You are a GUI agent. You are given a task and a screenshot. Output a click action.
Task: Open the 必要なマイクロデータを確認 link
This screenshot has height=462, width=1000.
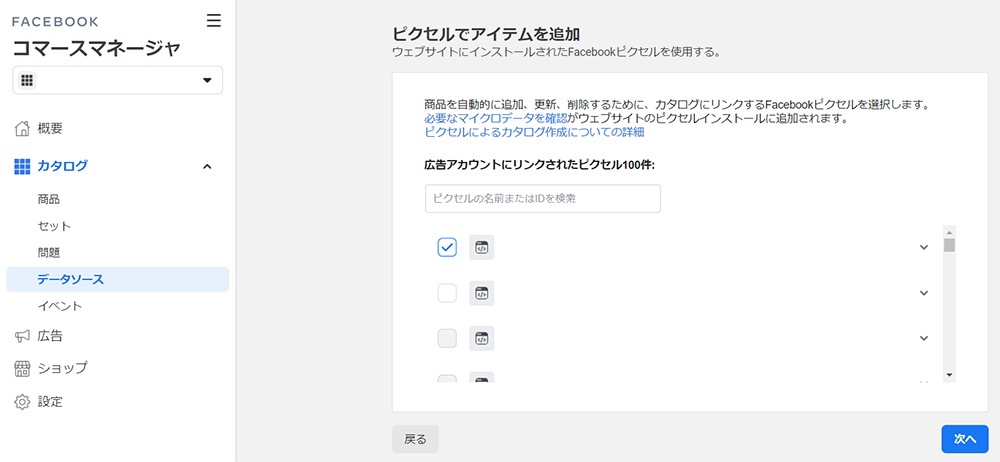496,119
